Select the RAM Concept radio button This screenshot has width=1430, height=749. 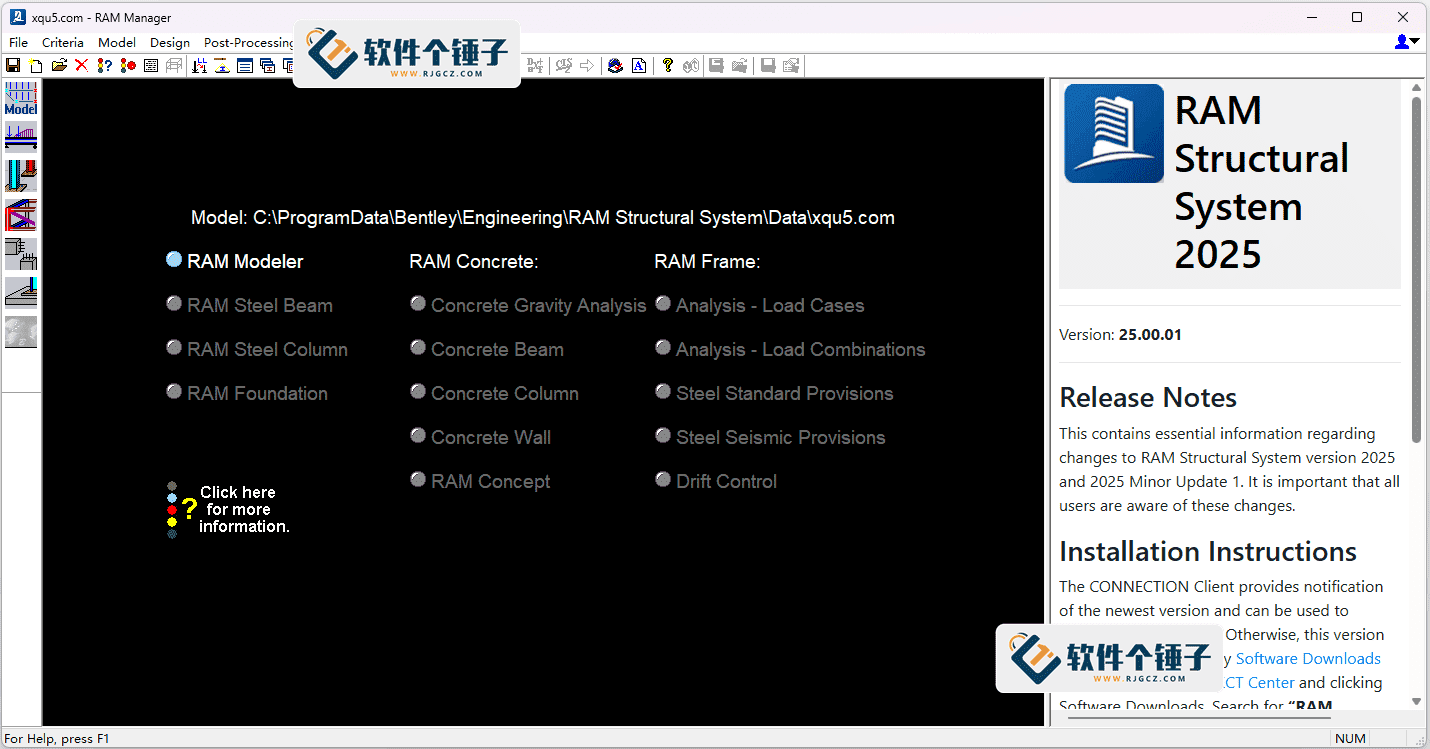(418, 480)
